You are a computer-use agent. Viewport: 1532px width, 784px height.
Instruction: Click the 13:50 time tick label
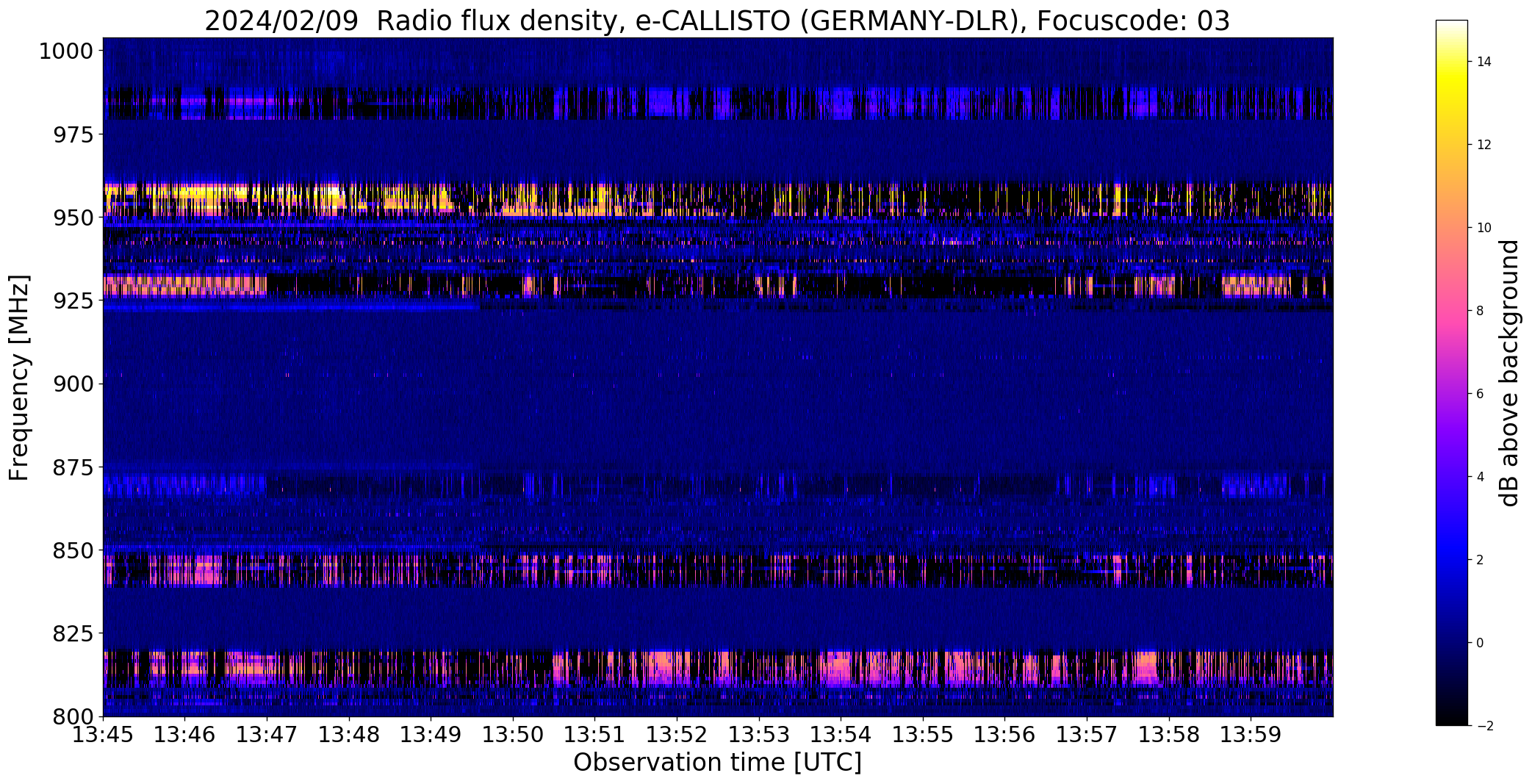pos(513,735)
